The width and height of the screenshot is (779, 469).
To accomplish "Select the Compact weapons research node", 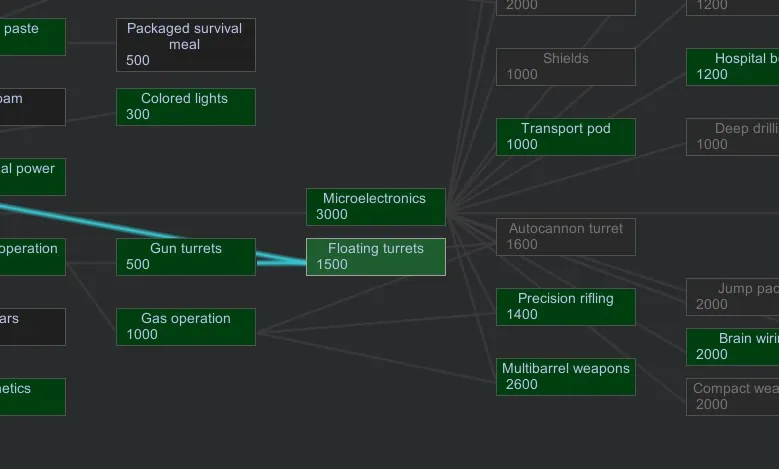I will 732,397.
